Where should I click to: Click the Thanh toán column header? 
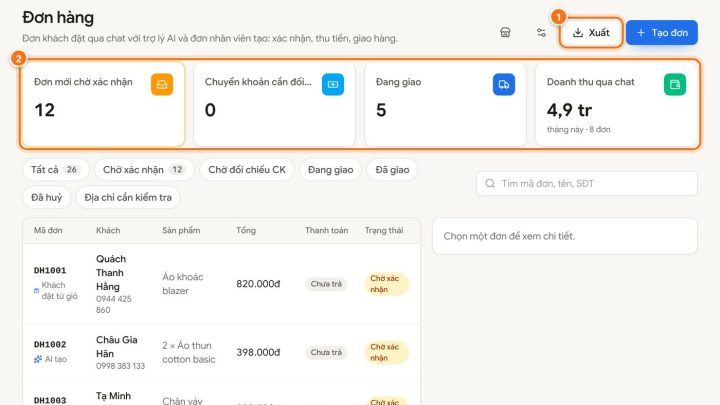click(x=326, y=231)
